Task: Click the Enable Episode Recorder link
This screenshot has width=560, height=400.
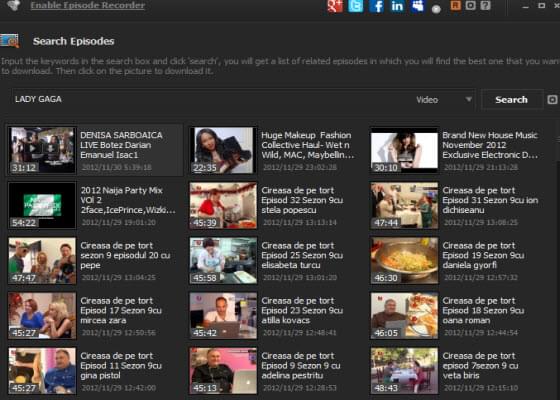Action: tap(88, 5)
